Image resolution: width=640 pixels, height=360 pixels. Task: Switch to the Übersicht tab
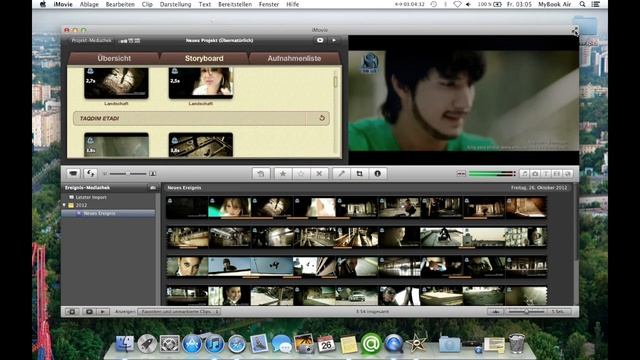(x=114, y=58)
